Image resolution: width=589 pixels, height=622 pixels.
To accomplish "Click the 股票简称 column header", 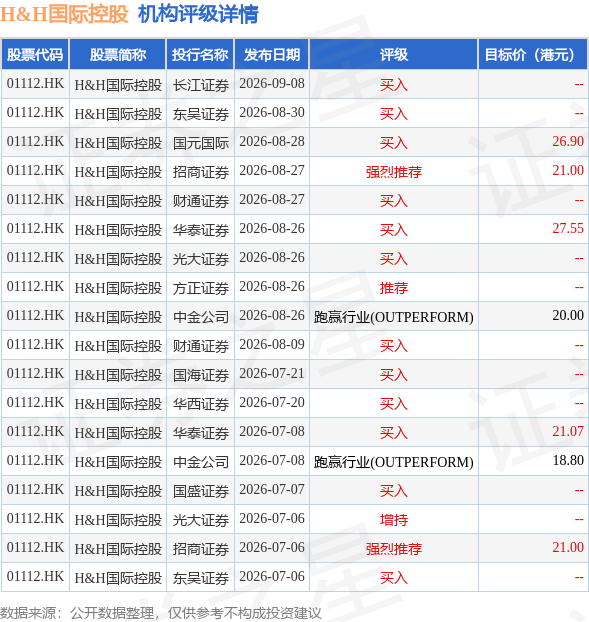I will [x=118, y=54].
